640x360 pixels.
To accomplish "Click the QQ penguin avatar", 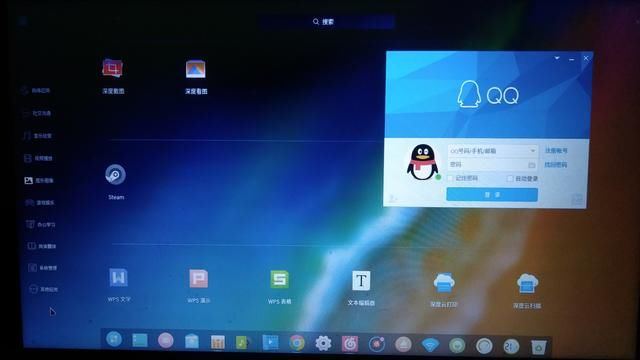I will click(423, 162).
